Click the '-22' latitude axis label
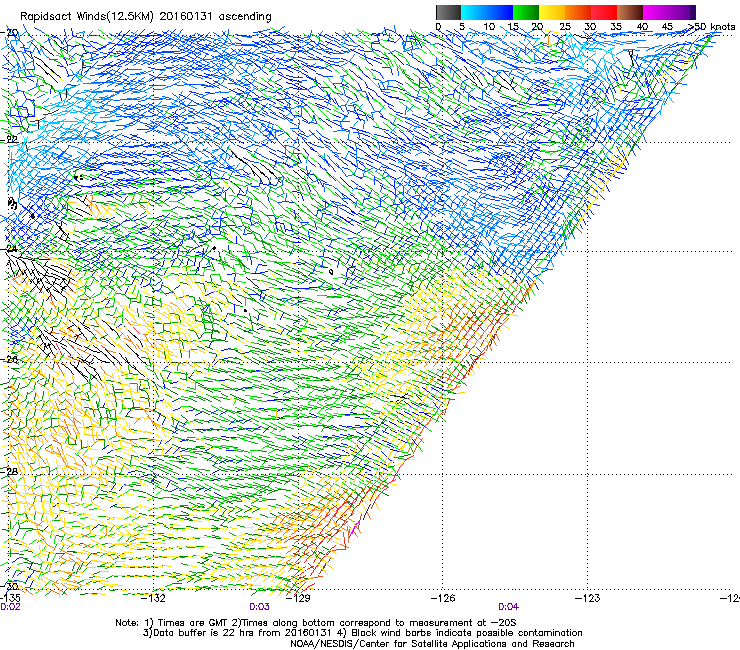Screen dimensions: 740x650 (9, 140)
